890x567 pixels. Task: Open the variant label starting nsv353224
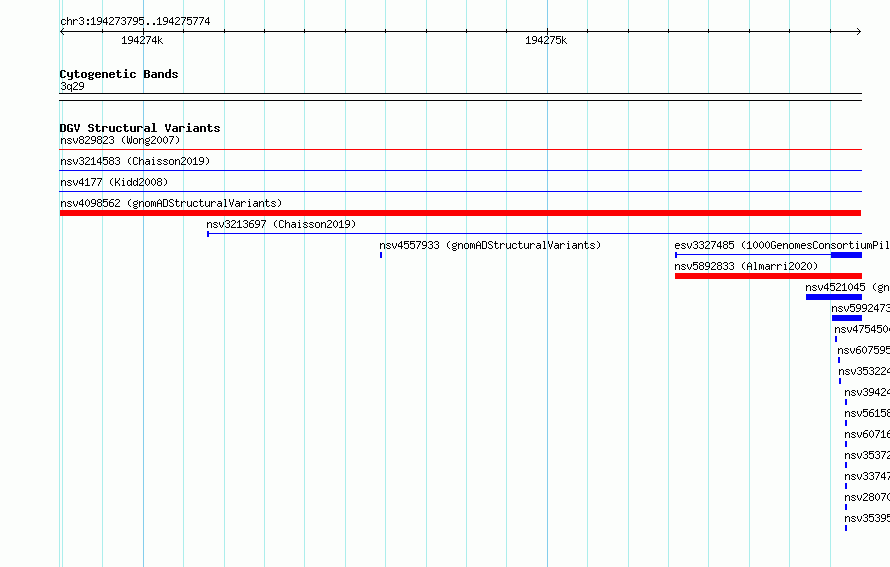(864, 371)
